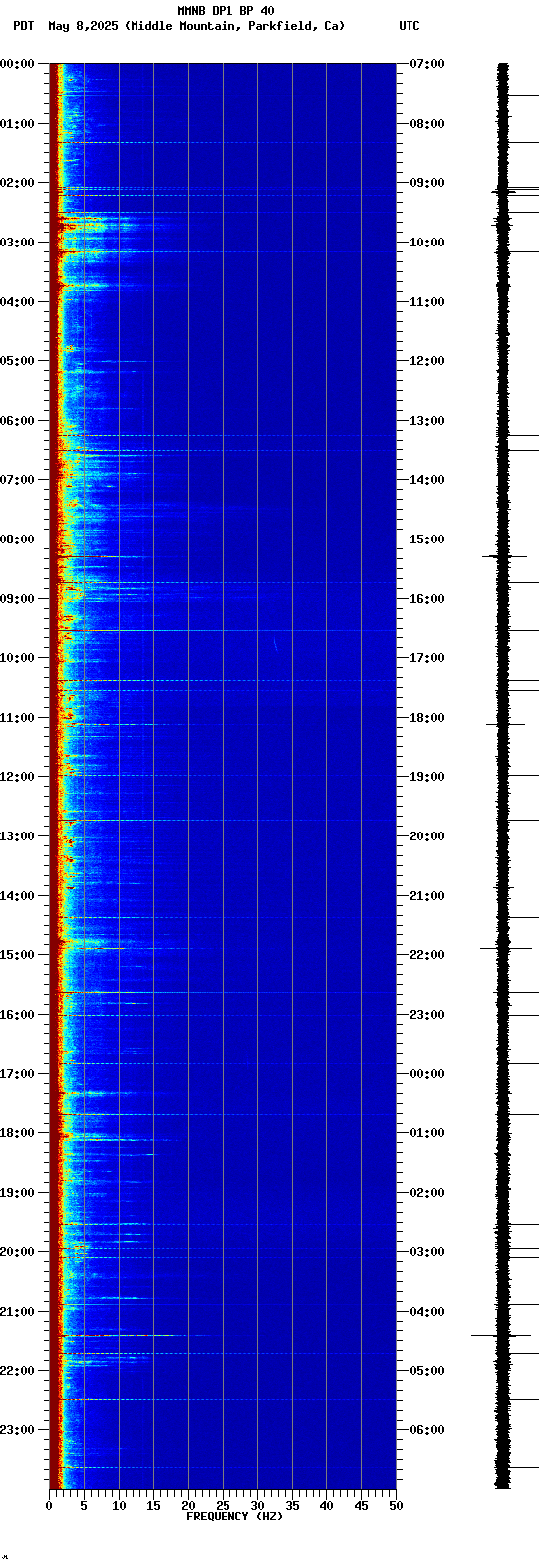Click the 04:00 UTC time label
The width and height of the screenshot is (546, 1568).
coord(427,1312)
